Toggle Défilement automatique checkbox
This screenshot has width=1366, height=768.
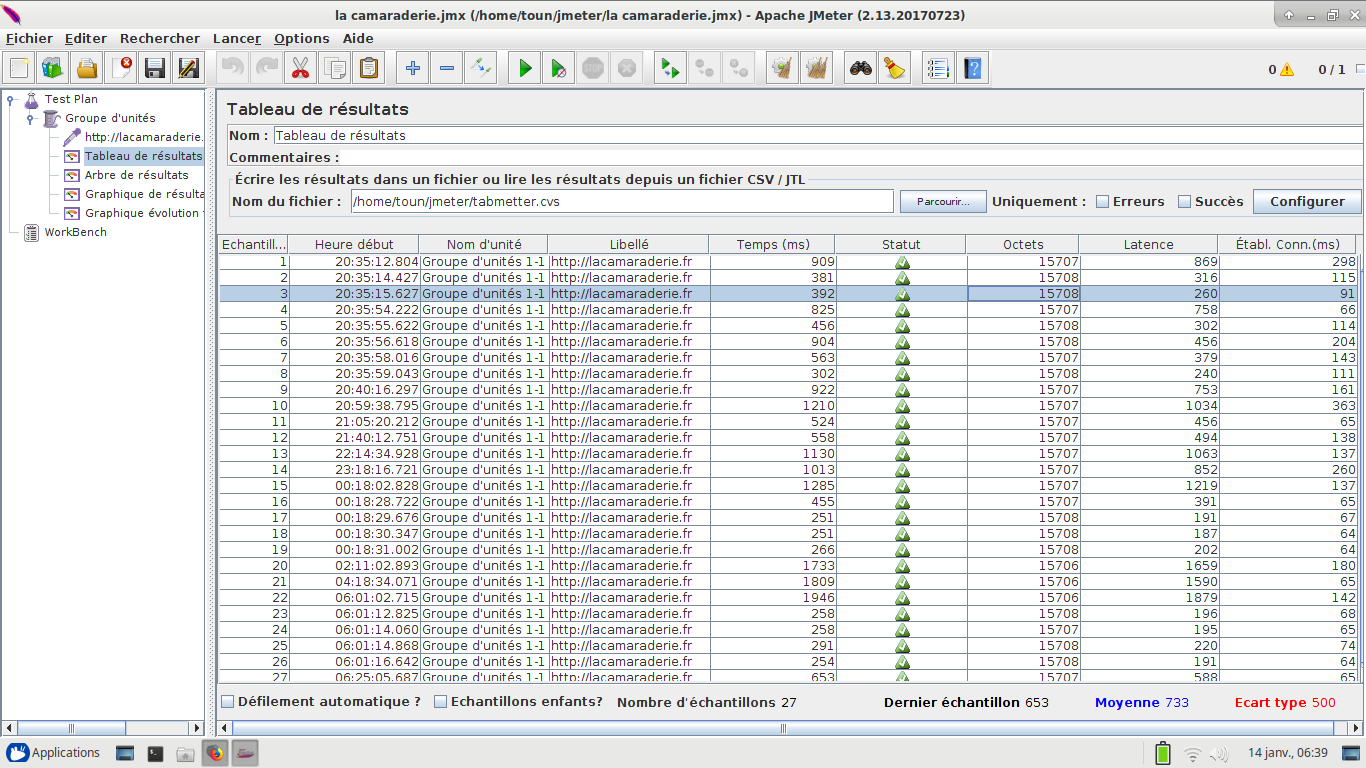[228, 702]
